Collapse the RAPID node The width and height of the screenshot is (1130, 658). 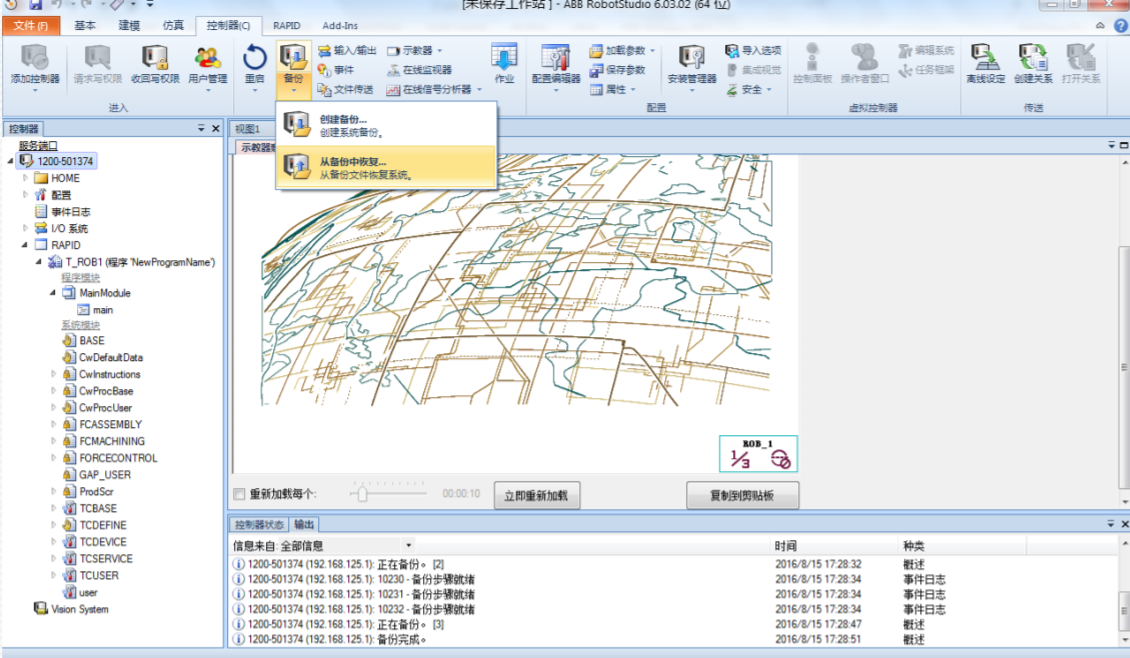click(x=25, y=245)
